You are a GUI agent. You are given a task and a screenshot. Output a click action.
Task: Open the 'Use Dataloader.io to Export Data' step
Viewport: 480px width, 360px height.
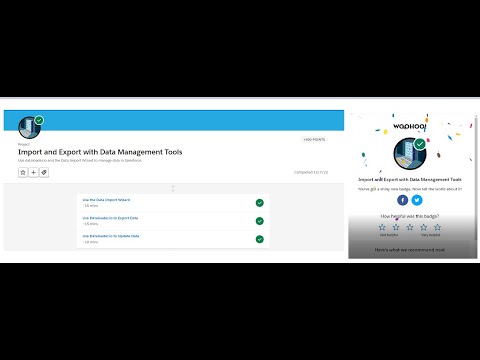tap(110, 218)
